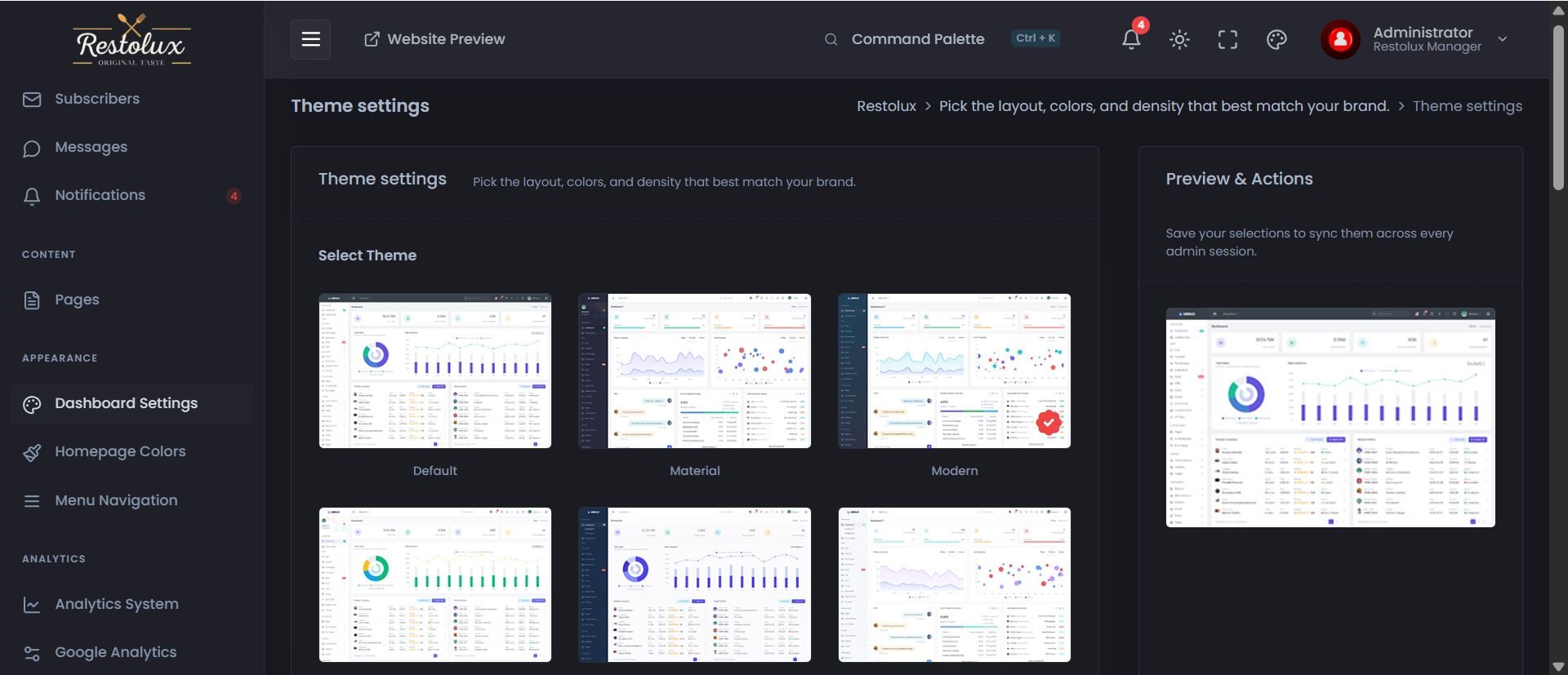The image size is (1568, 675).
Task: Enter fullscreen mode via the expand icon
Action: click(1227, 39)
